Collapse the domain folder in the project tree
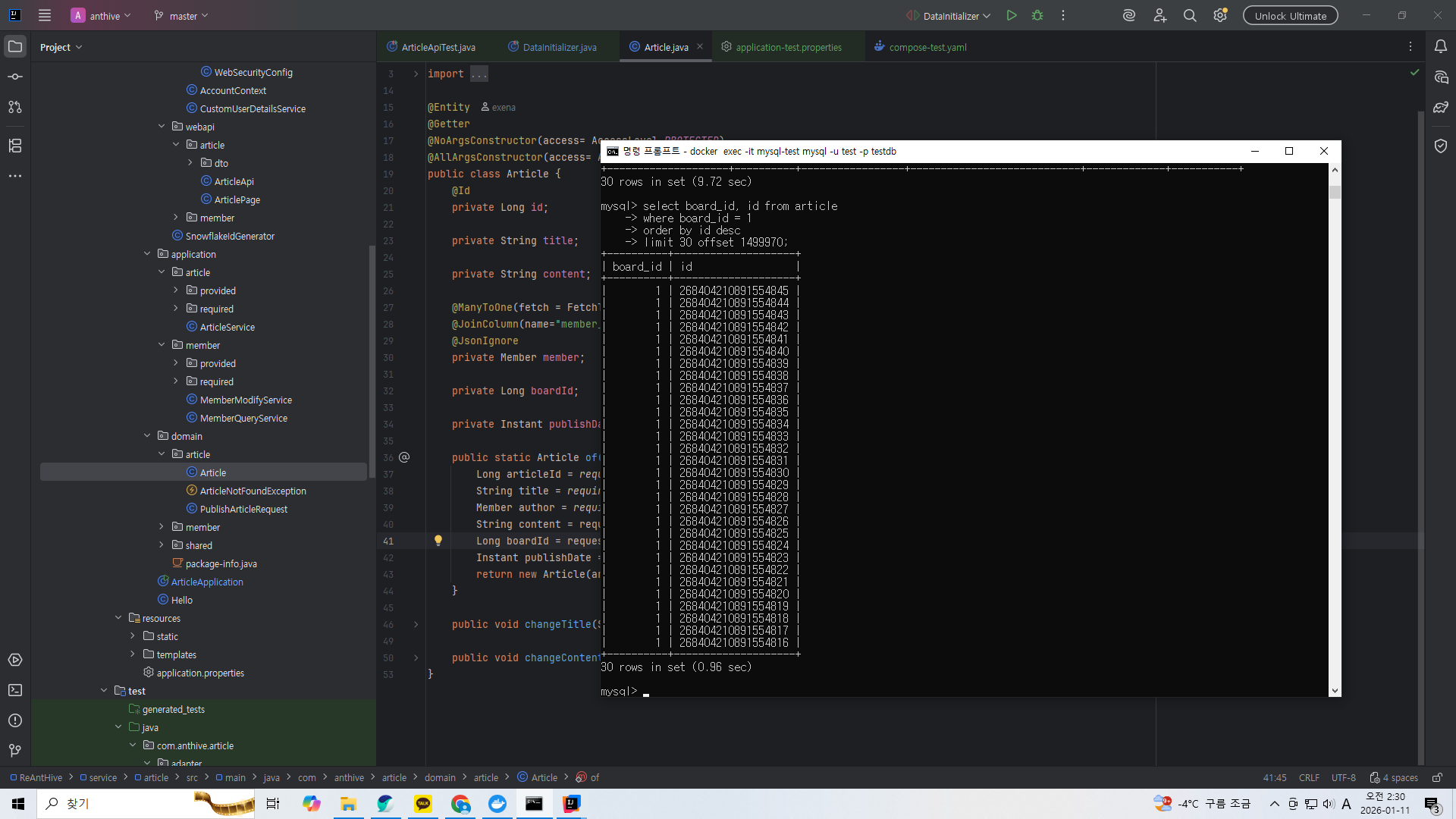Viewport: 1456px width, 819px height. [x=147, y=436]
